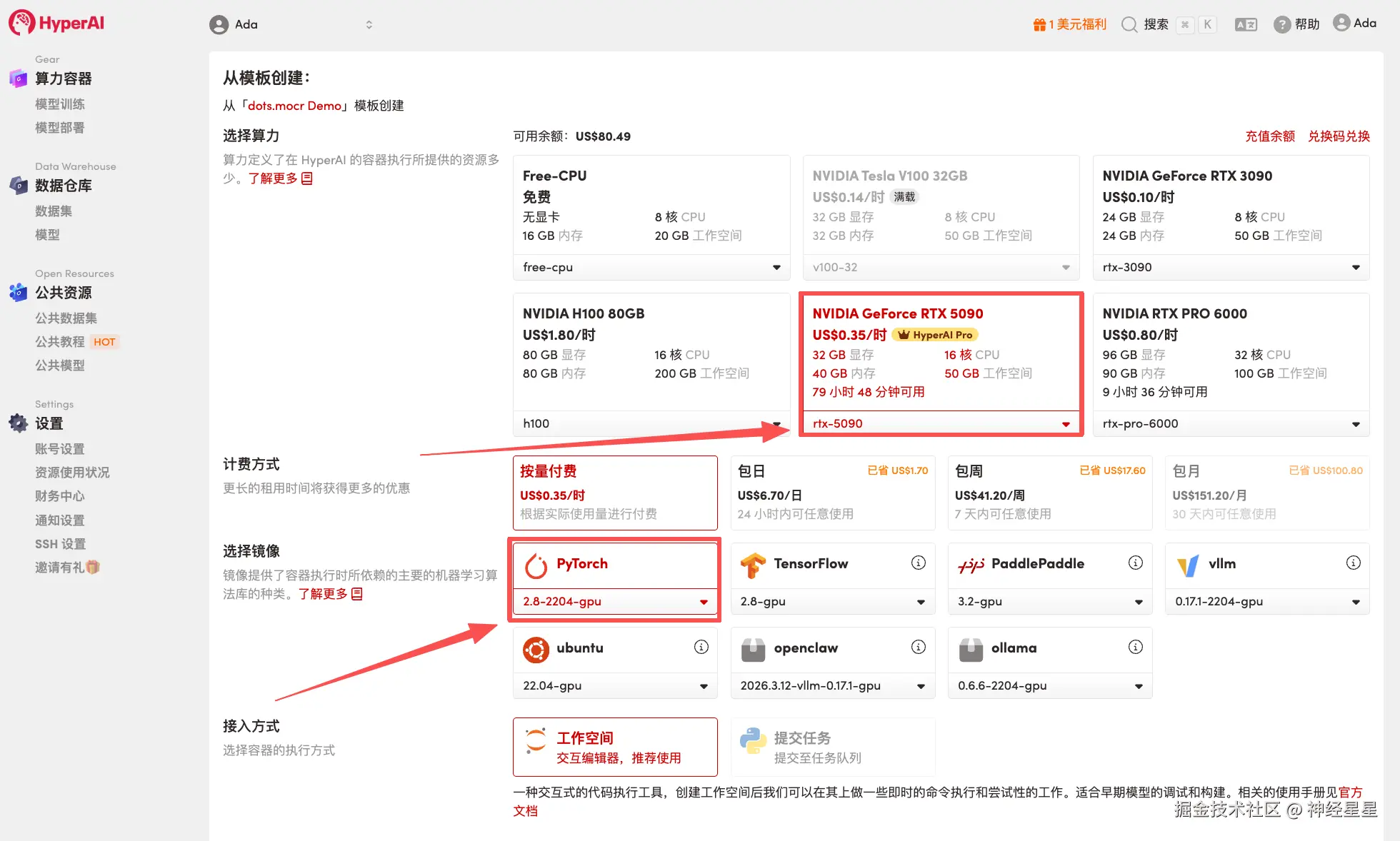
Task: Show TensorFlow image info icon
Action: [919, 563]
